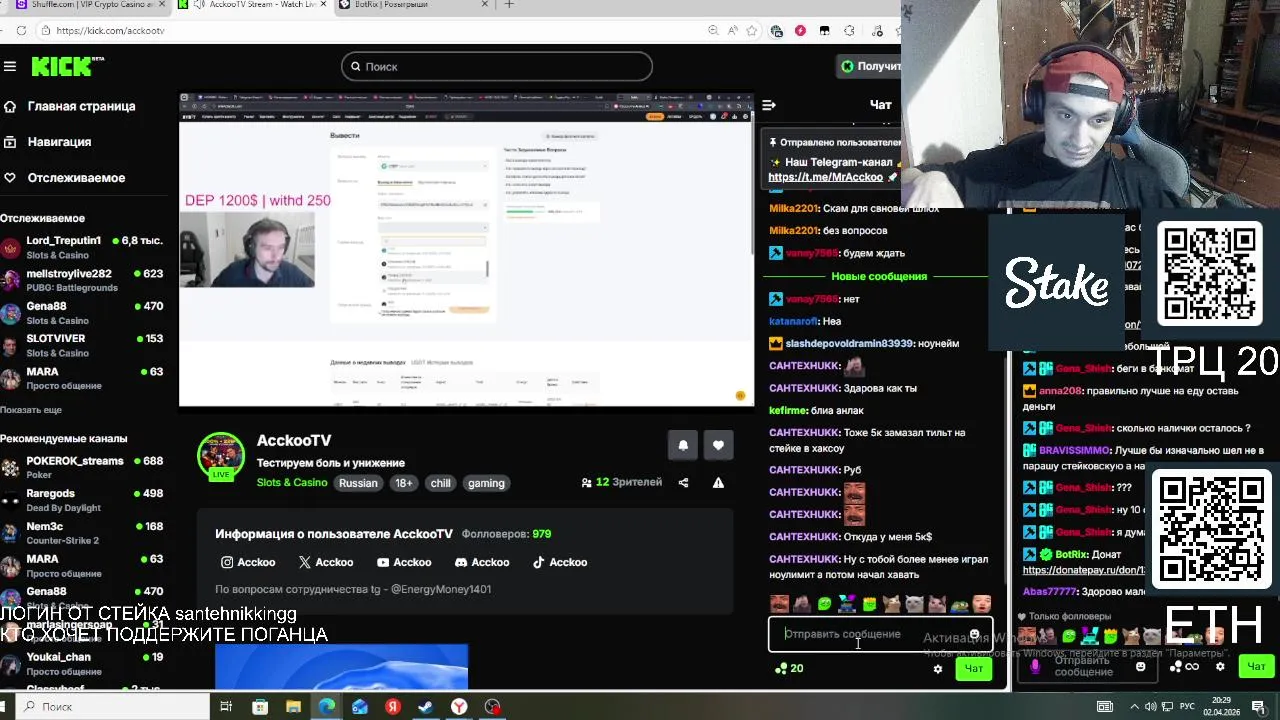Open Raregods recommended channel
Image resolution: width=1280 pixels, height=720 pixels.
click(x=82, y=500)
